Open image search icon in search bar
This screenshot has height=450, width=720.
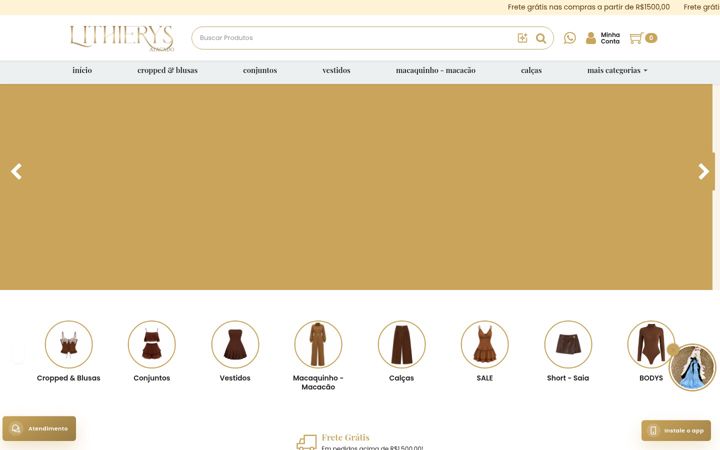point(522,38)
